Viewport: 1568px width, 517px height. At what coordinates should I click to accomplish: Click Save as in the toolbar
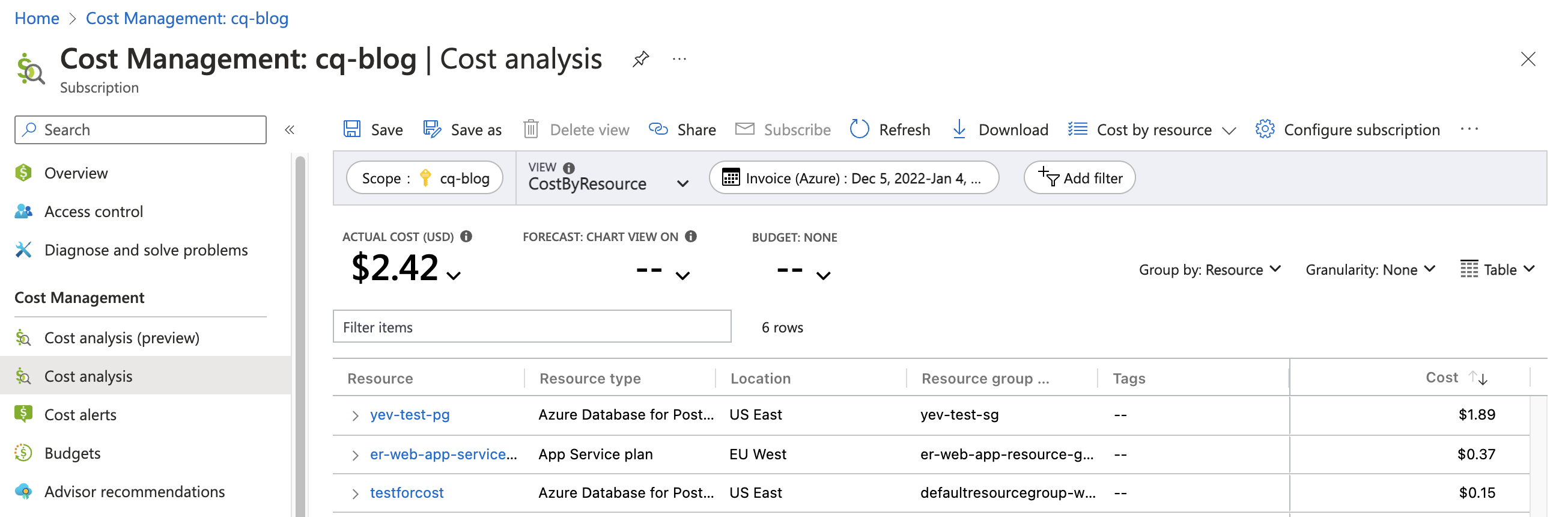coord(462,130)
